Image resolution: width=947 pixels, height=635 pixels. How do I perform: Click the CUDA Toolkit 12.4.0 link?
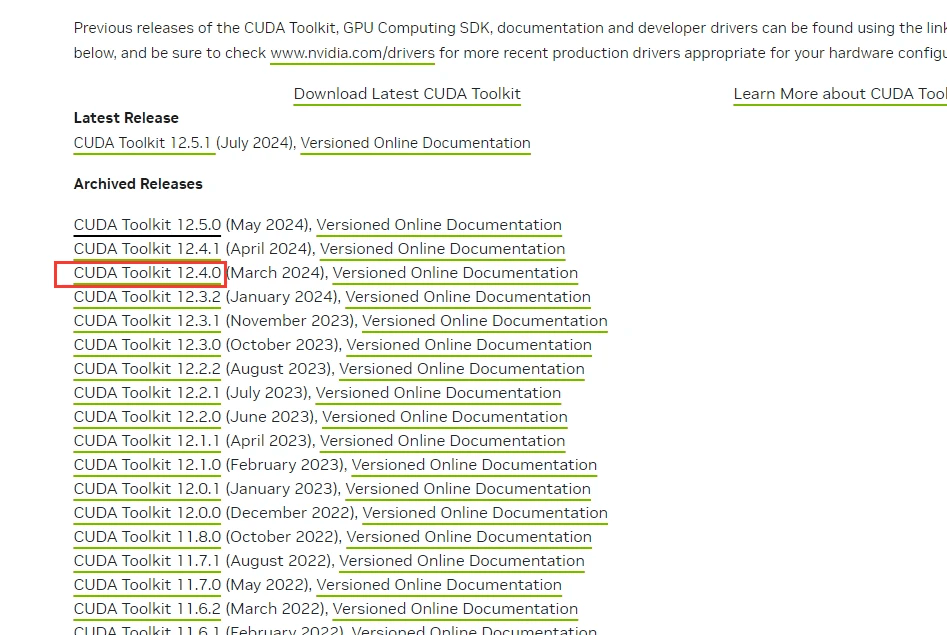pyautogui.click(x=147, y=273)
